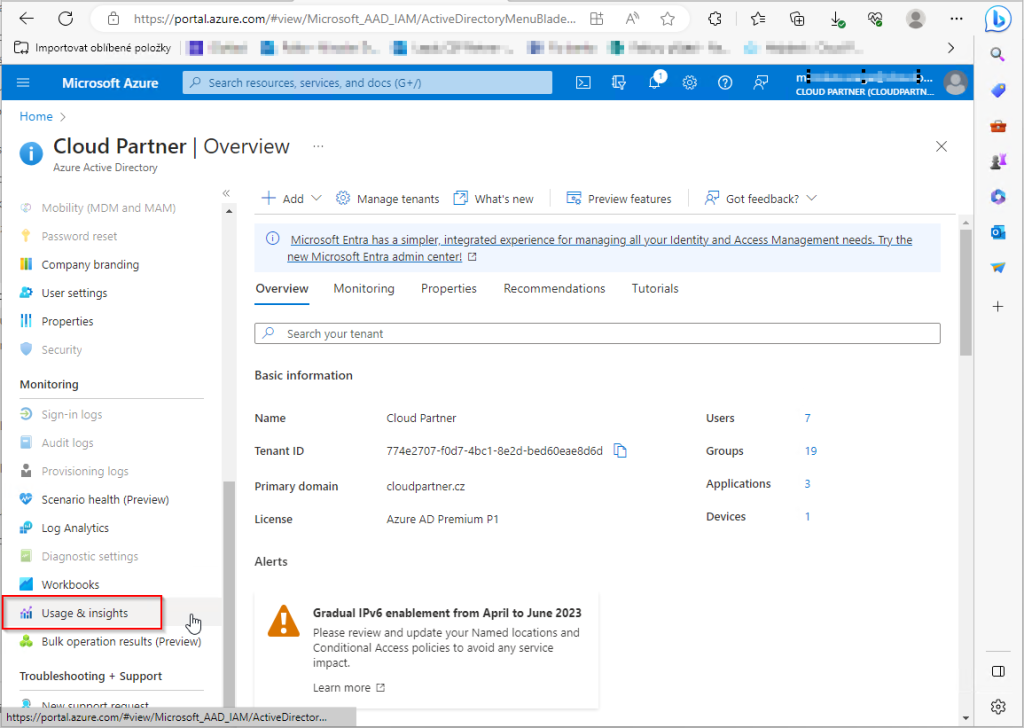Image resolution: width=1024 pixels, height=728 pixels.
Task: Launch Cloud Shell from the top bar
Action: click(x=583, y=83)
